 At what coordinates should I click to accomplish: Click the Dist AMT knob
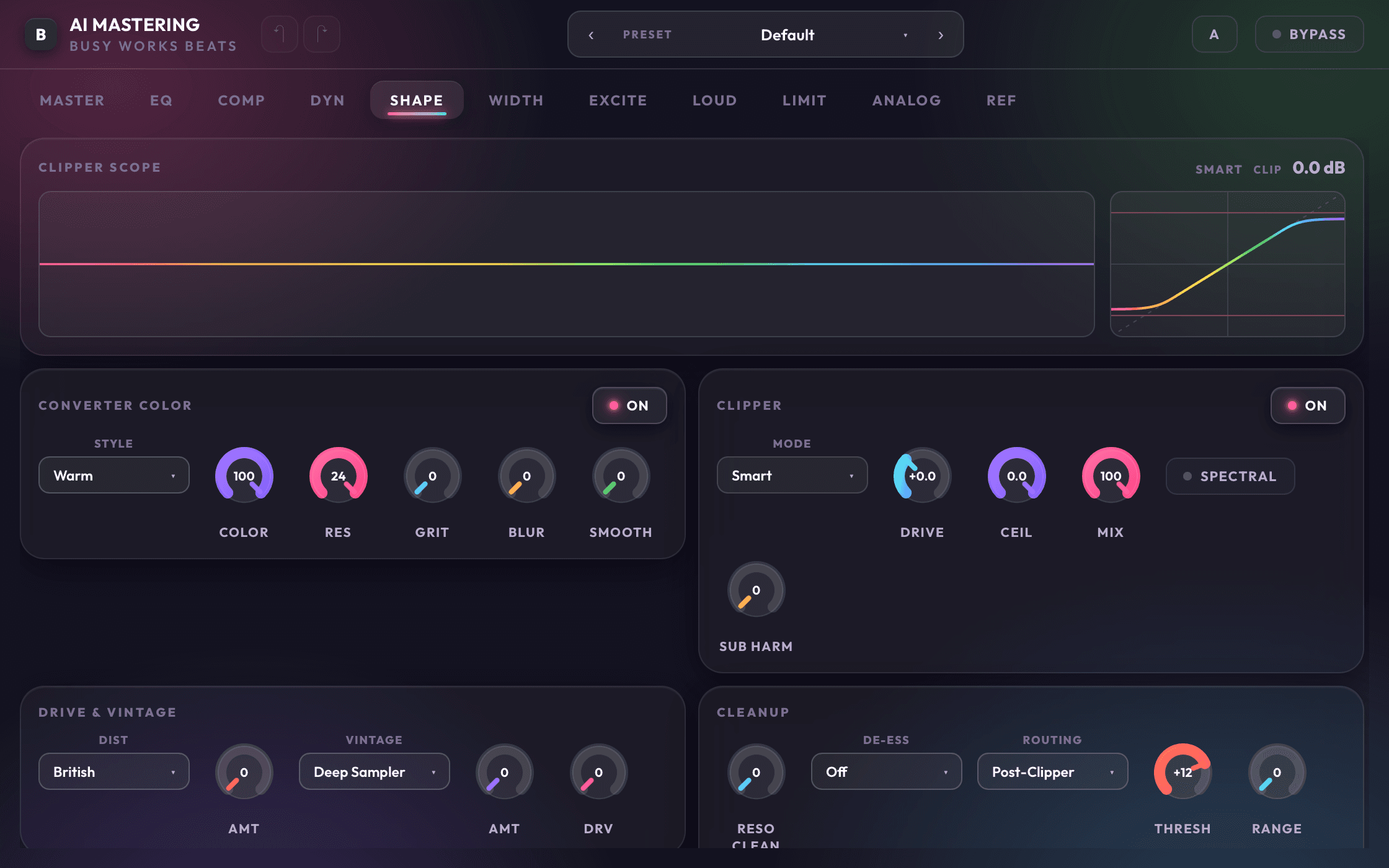tap(244, 772)
